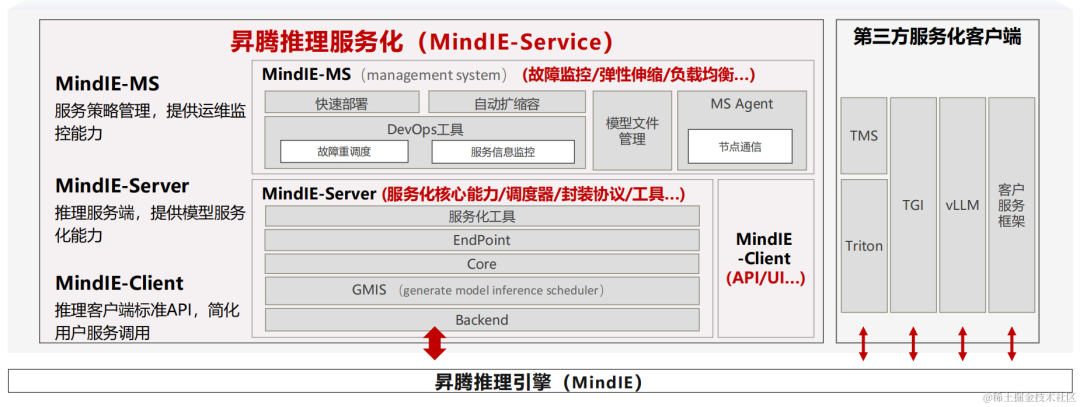The height and width of the screenshot is (407, 1080).
Task: Click the red arrow beneath the vLLM column
Action: click(x=962, y=343)
